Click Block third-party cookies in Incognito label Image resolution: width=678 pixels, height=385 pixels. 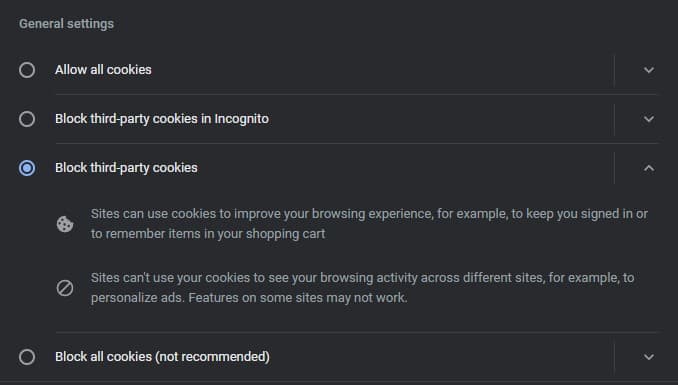[162, 119]
